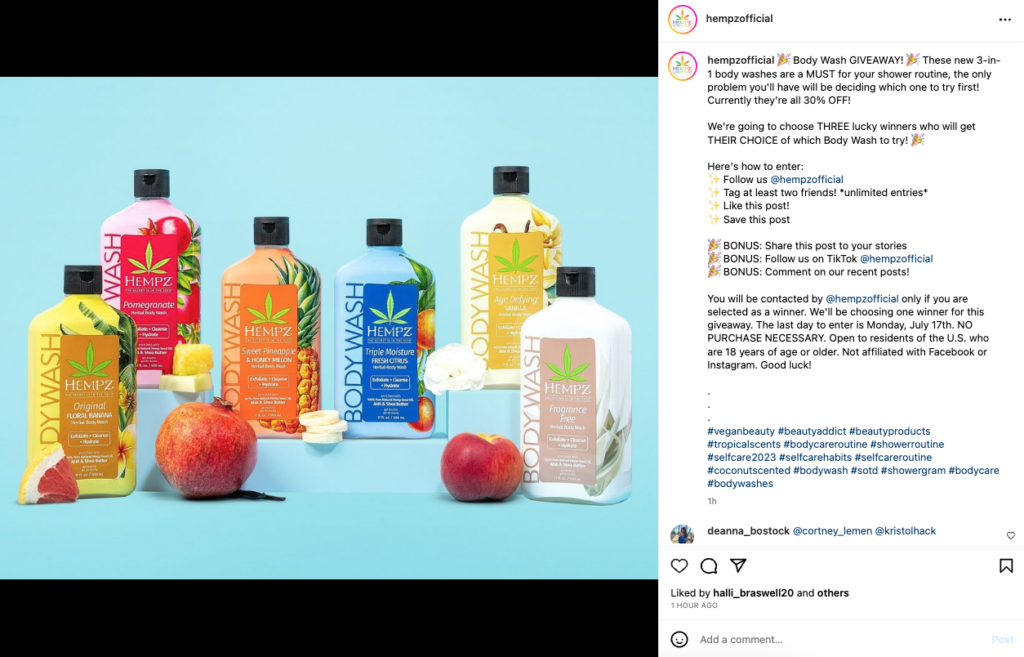
Task: Follow the @cortney_lemen mention
Action: [x=832, y=531]
